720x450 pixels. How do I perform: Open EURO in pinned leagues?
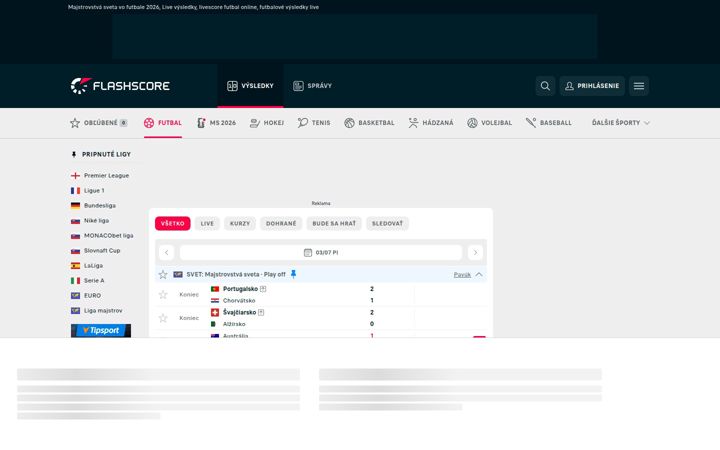click(x=86, y=296)
